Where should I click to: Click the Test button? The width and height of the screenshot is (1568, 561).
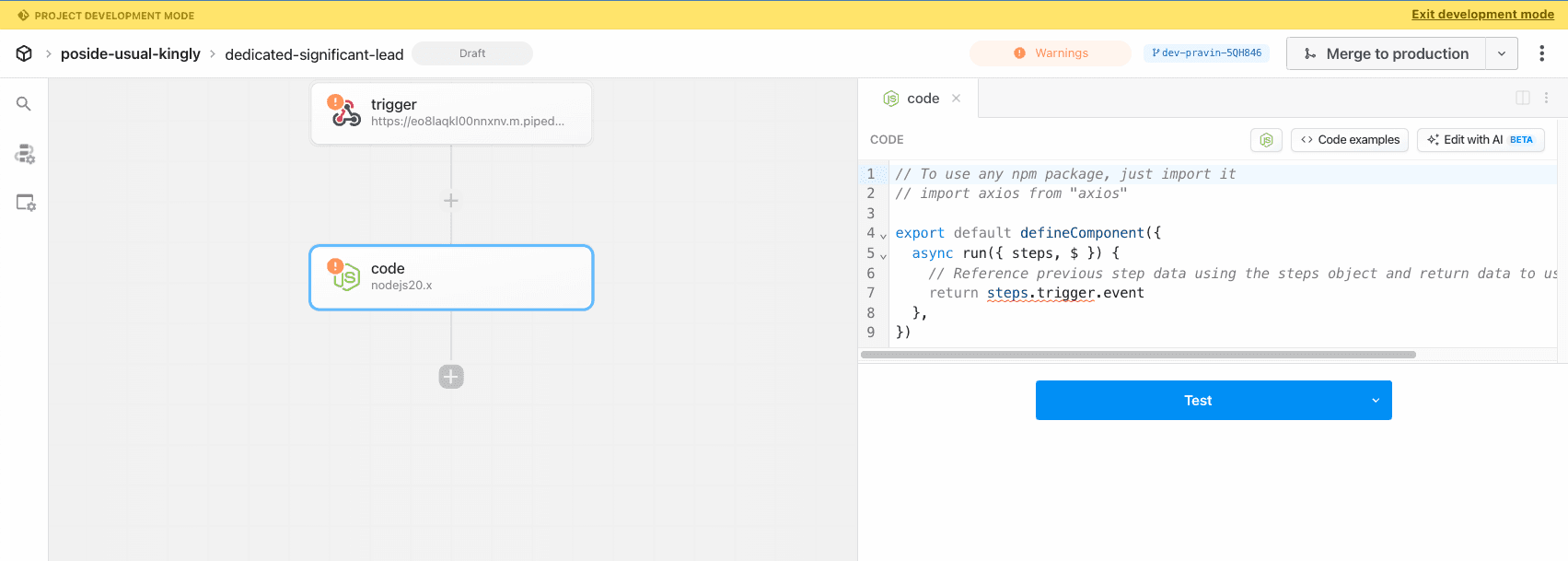pyautogui.click(x=1197, y=400)
